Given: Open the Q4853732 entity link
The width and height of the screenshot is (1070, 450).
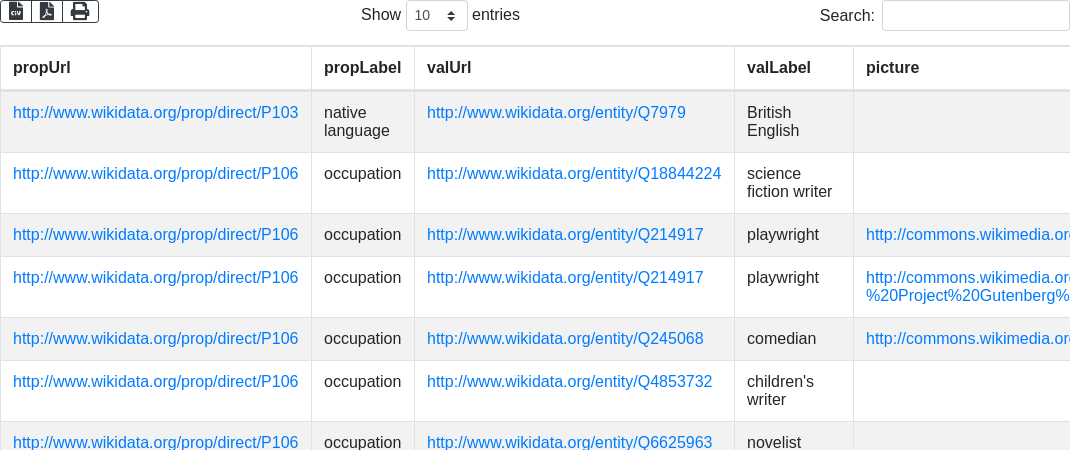Looking at the screenshot, I should point(569,382).
